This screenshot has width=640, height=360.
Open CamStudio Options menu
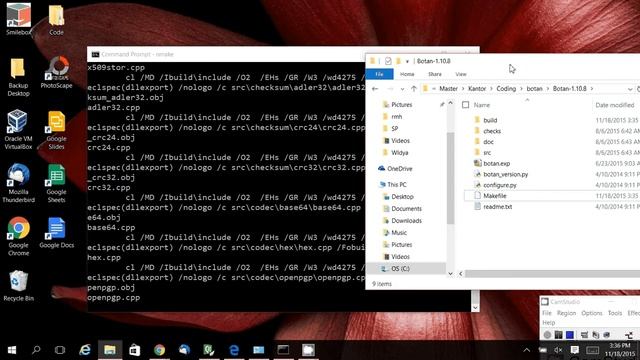592,313
